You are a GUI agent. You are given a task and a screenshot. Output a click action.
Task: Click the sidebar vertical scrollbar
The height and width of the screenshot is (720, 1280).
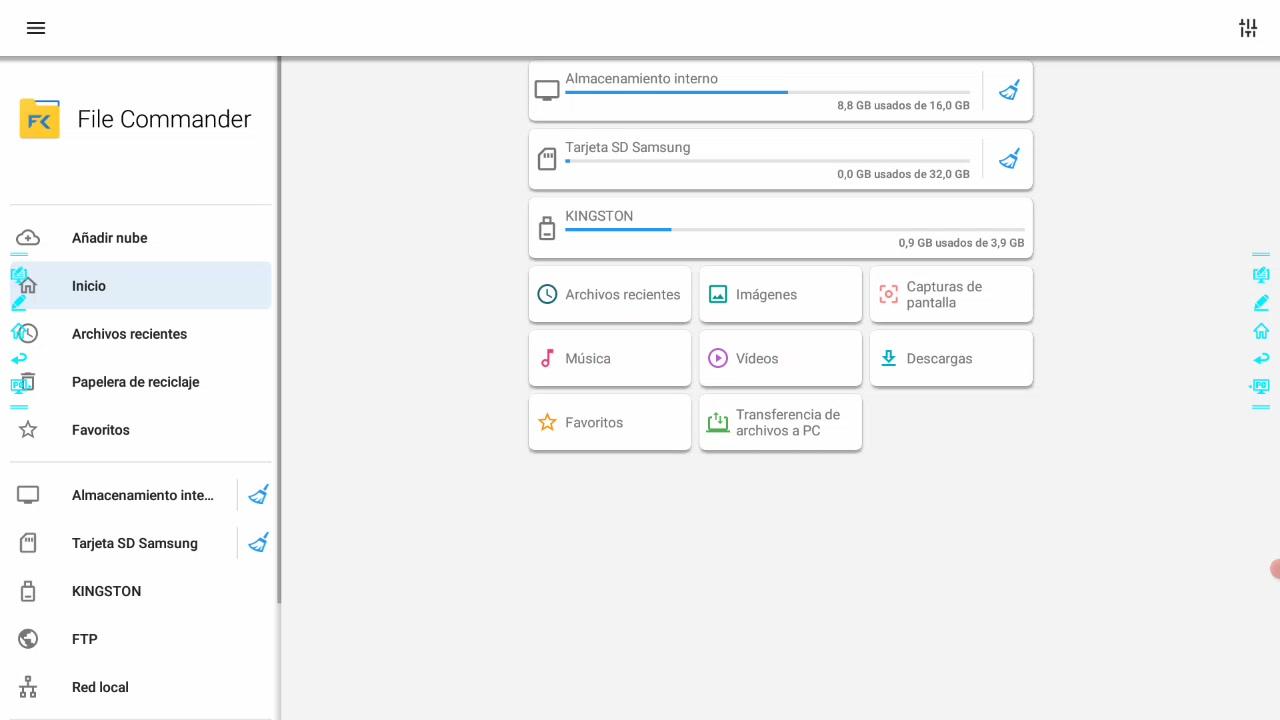click(x=279, y=330)
